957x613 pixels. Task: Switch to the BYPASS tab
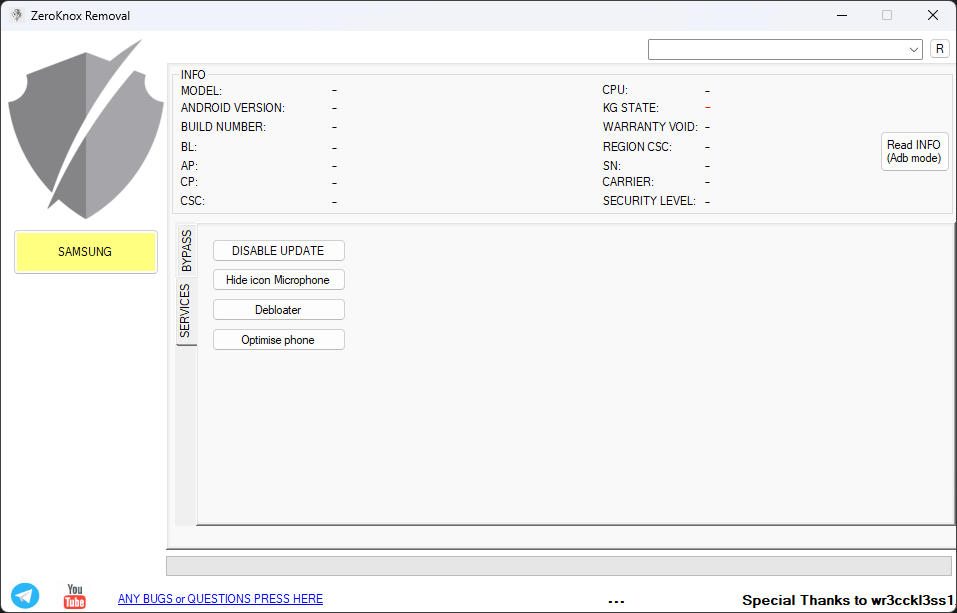click(186, 248)
